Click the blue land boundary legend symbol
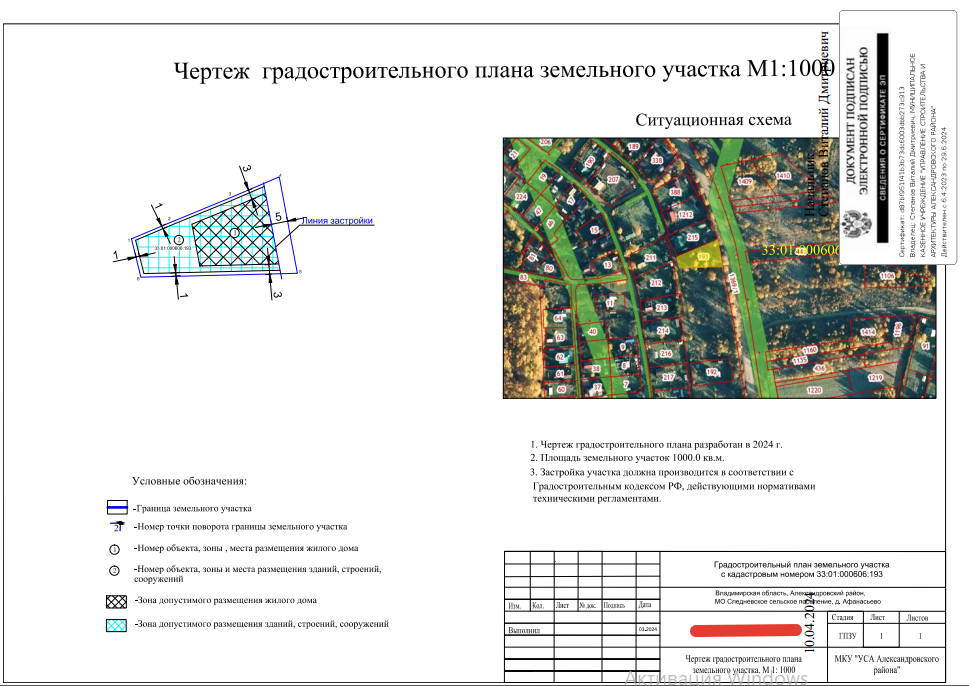 (x=117, y=508)
